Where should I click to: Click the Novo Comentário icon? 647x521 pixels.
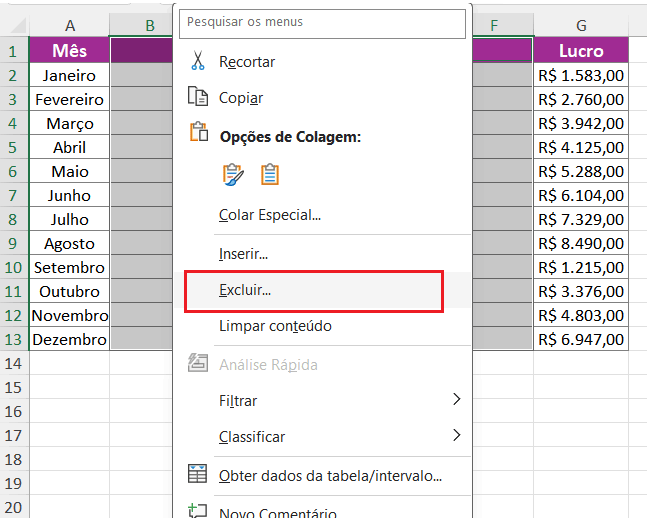pyautogui.click(x=198, y=512)
